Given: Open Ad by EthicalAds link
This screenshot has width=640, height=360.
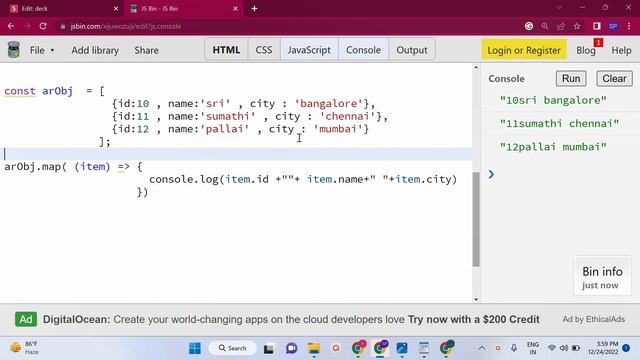Looking at the screenshot, I should coord(593,319).
